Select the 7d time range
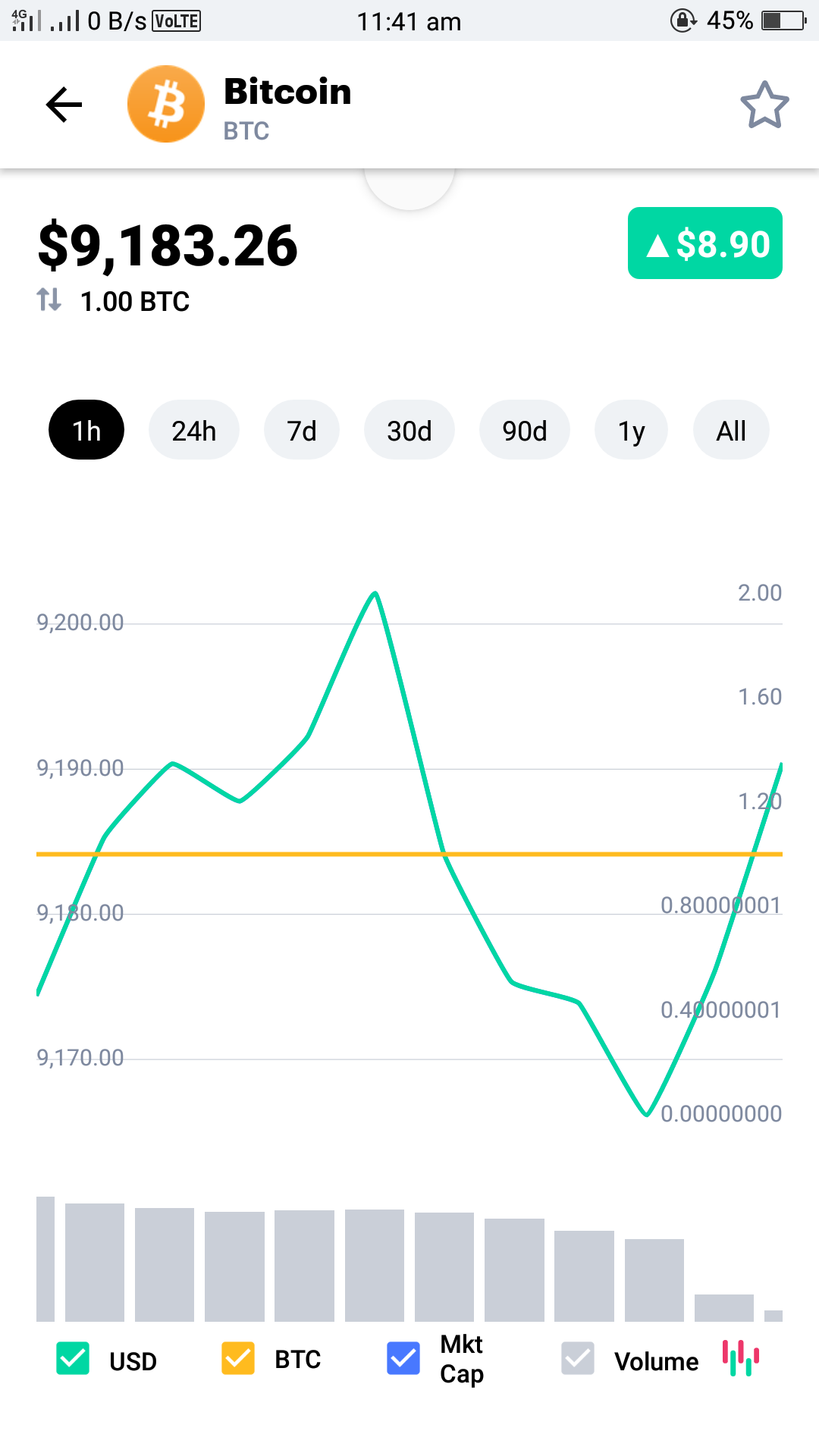 coord(302,431)
